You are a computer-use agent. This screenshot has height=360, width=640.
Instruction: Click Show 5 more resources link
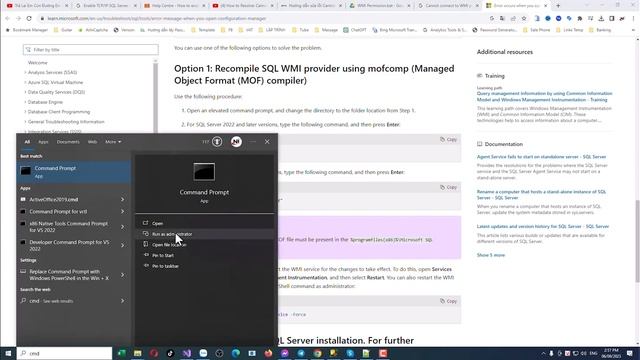(x=491, y=255)
